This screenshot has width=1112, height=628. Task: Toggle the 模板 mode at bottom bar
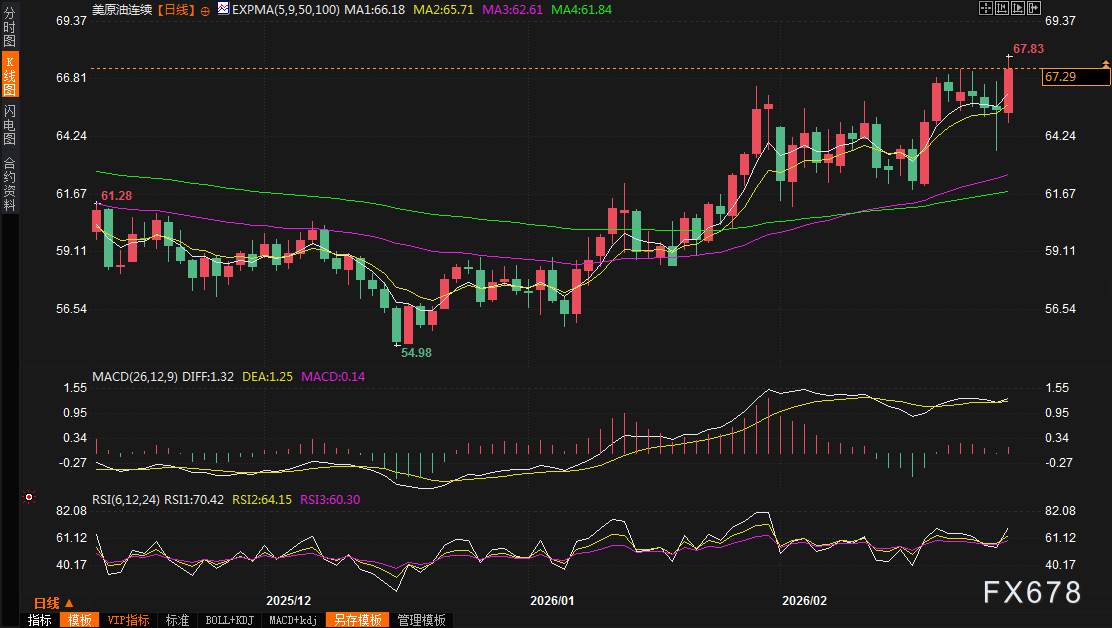pos(79,620)
